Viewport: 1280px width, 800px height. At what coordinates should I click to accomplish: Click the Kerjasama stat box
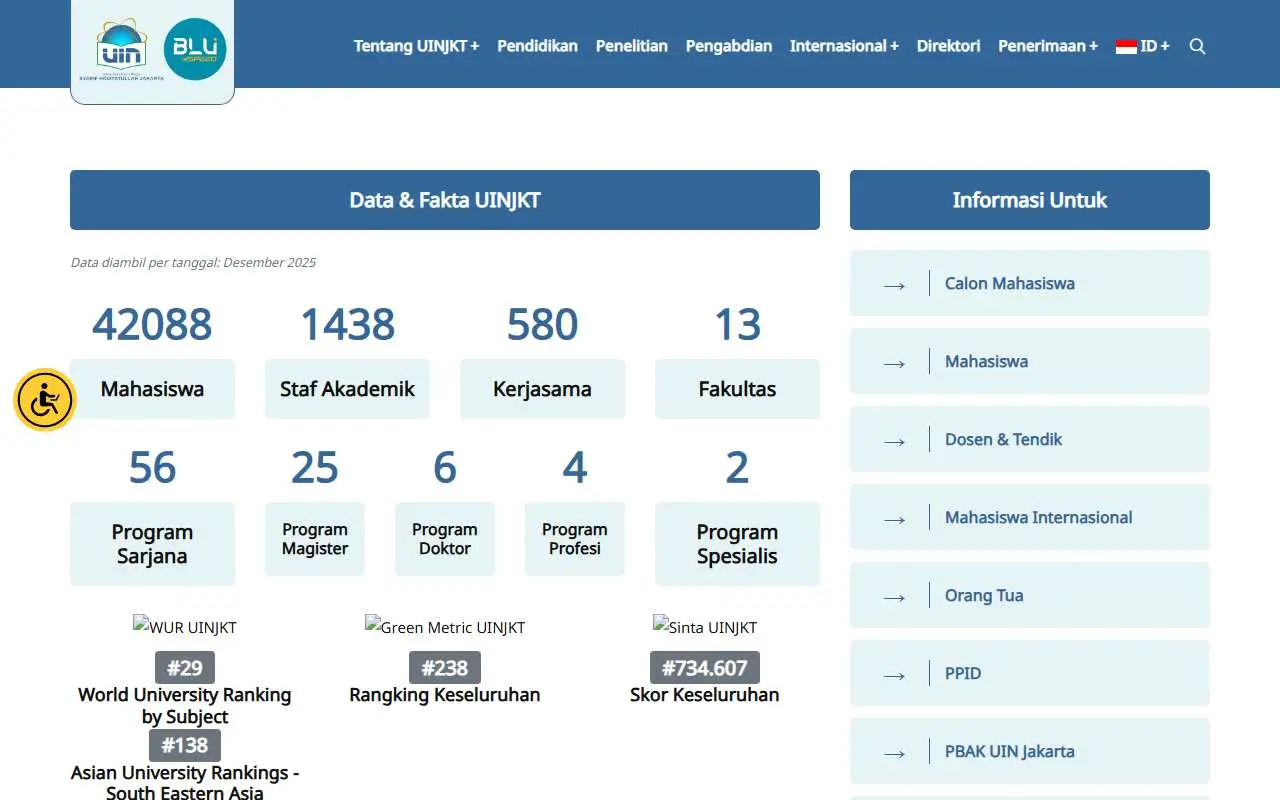click(x=542, y=389)
